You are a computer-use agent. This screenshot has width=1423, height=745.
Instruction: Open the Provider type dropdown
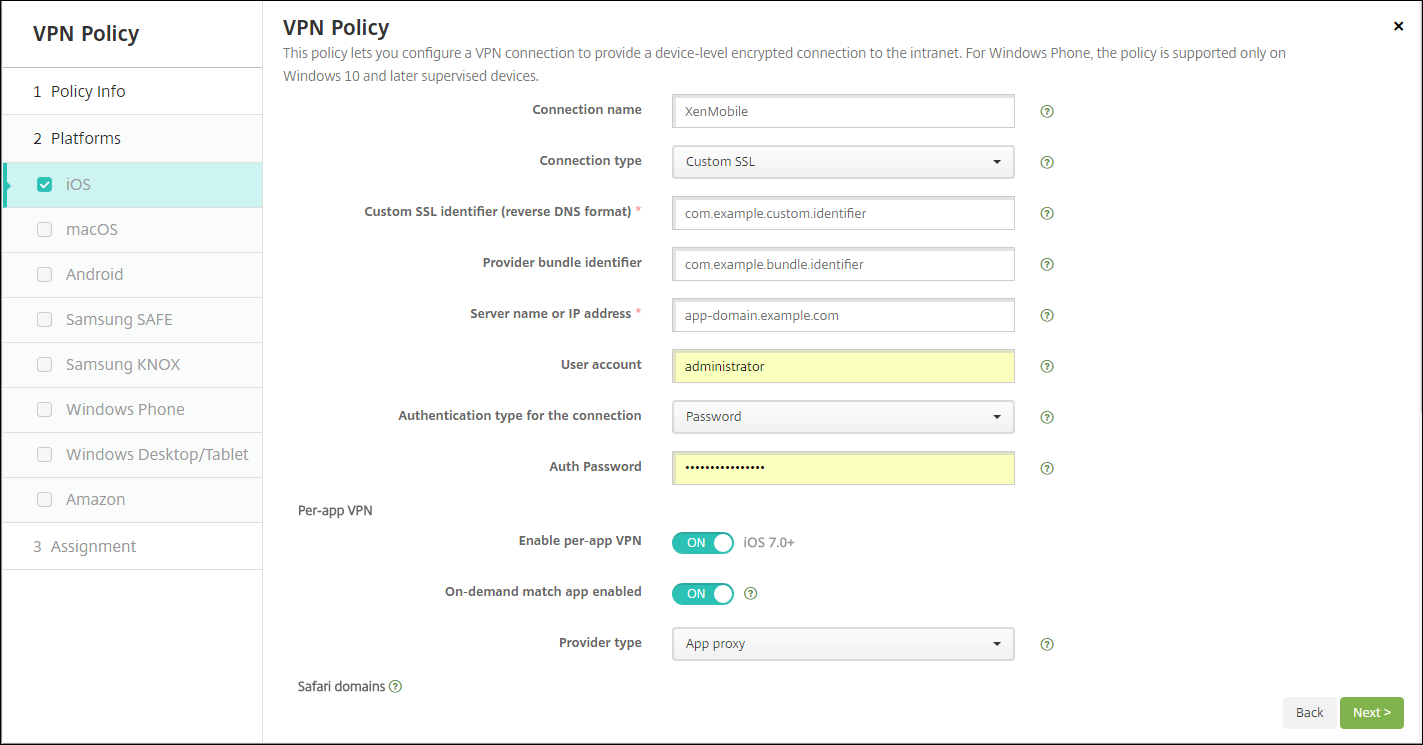843,644
